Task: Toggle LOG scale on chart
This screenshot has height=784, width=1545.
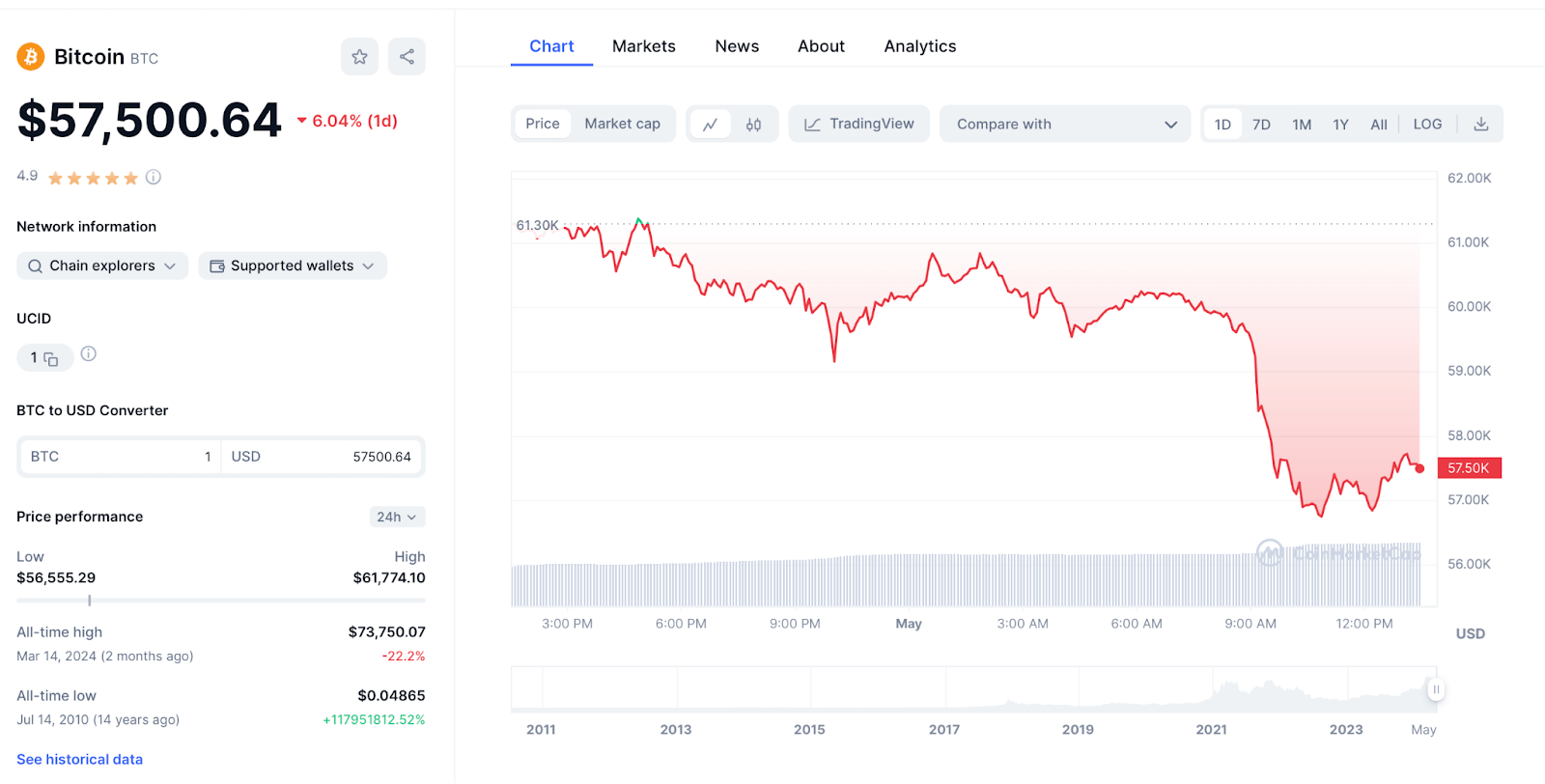Action: pyautogui.click(x=1427, y=125)
